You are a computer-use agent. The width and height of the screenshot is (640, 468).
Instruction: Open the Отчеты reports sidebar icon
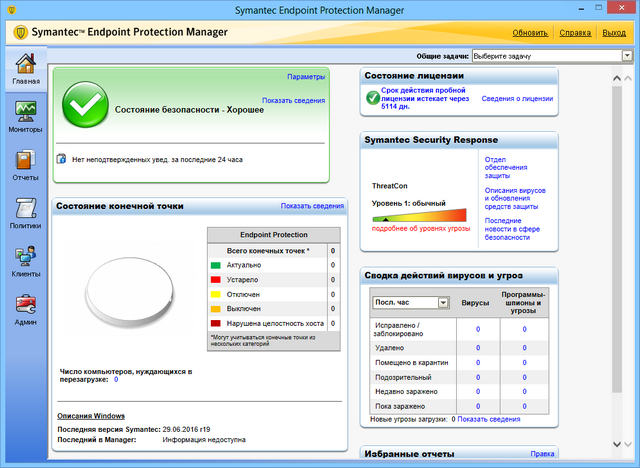point(25,163)
